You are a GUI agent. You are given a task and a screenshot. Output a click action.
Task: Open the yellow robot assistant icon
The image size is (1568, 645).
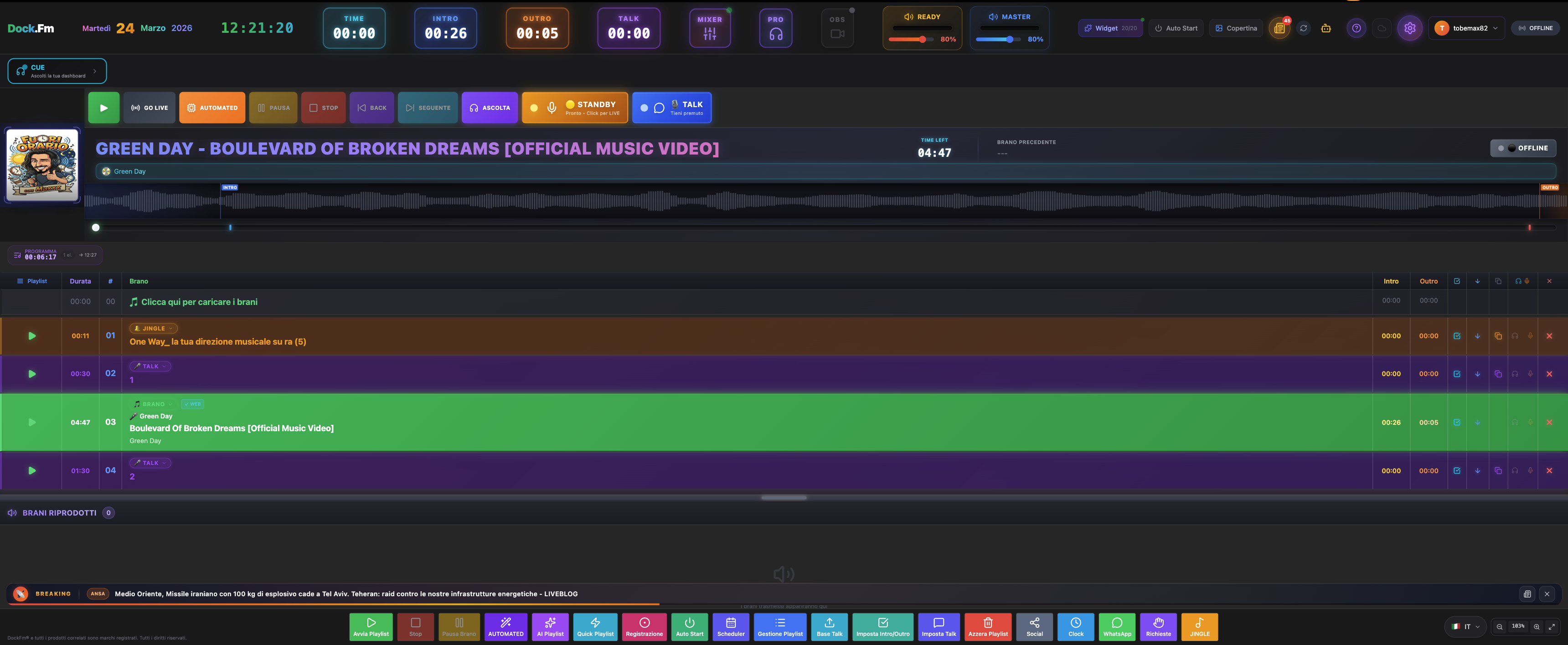click(x=1326, y=28)
